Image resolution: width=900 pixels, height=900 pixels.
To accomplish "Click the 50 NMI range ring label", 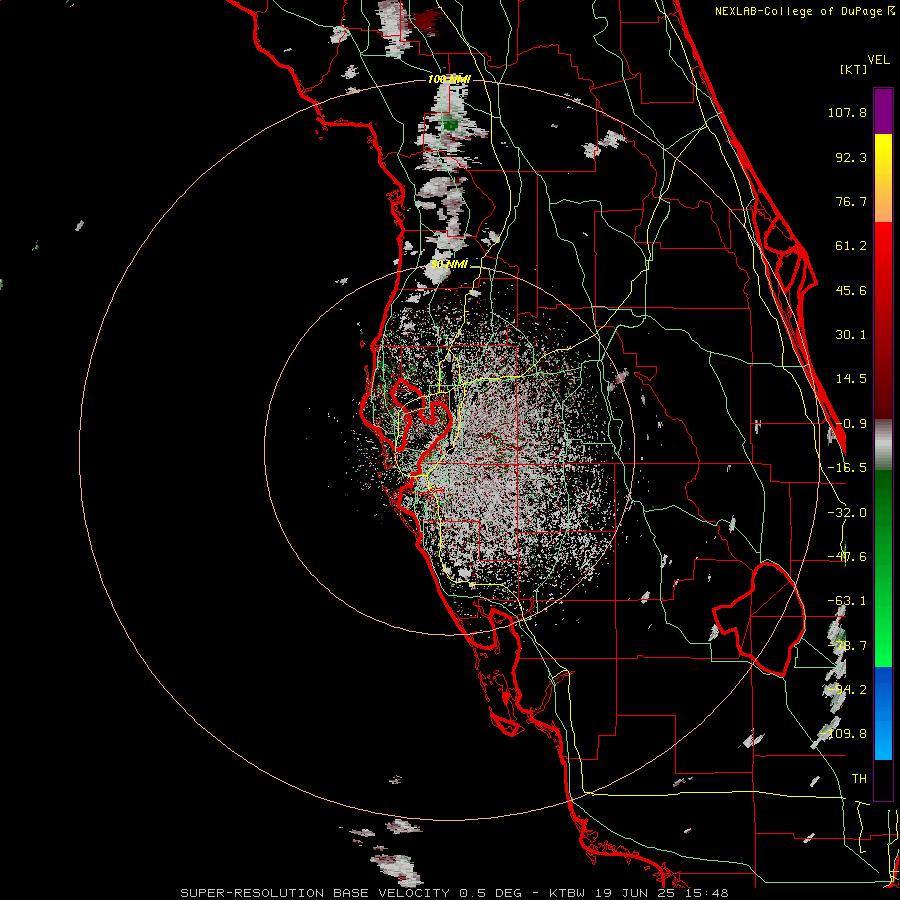I will click(449, 265).
